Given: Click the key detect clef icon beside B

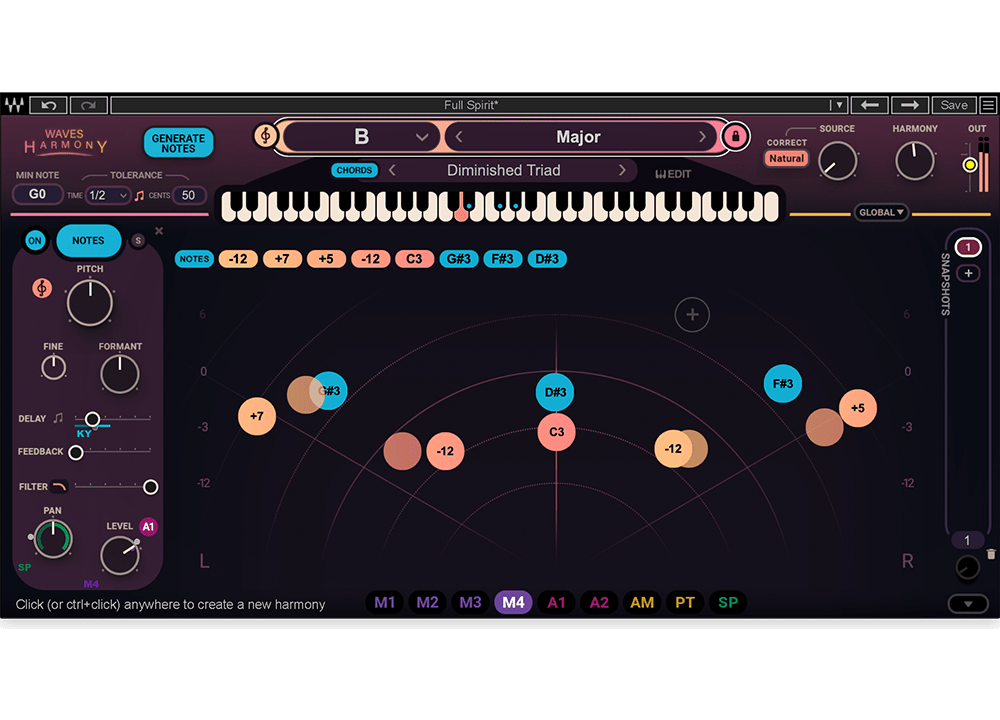Looking at the screenshot, I should click(x=265, y=135).
